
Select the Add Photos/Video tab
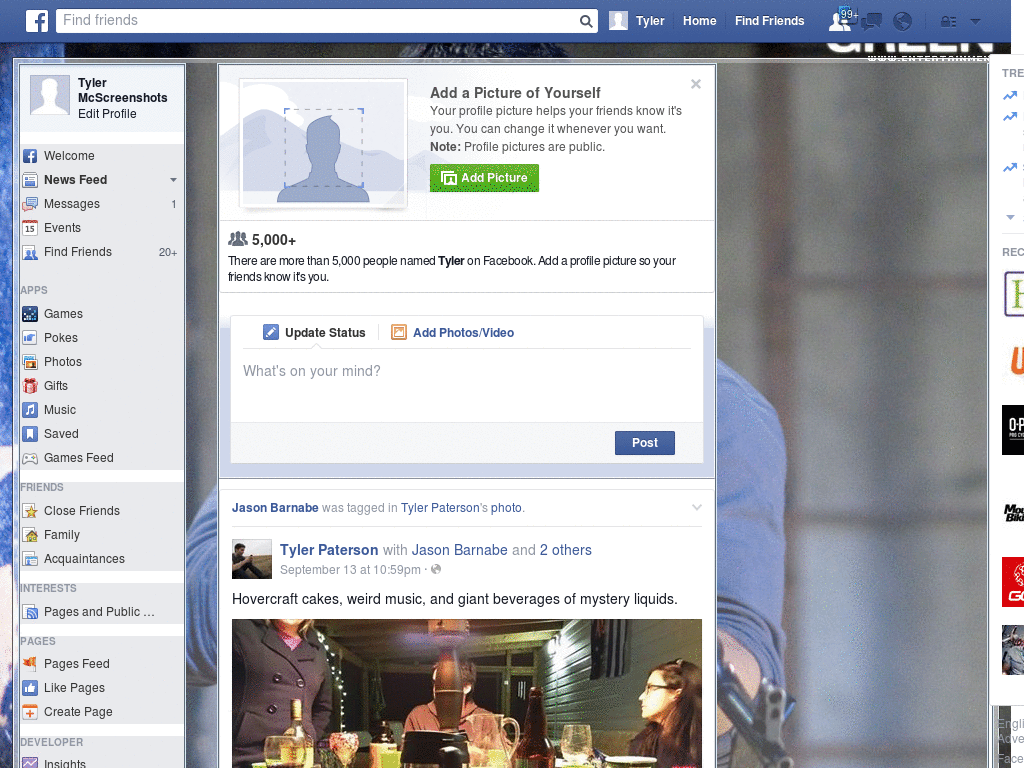point(452,332)
